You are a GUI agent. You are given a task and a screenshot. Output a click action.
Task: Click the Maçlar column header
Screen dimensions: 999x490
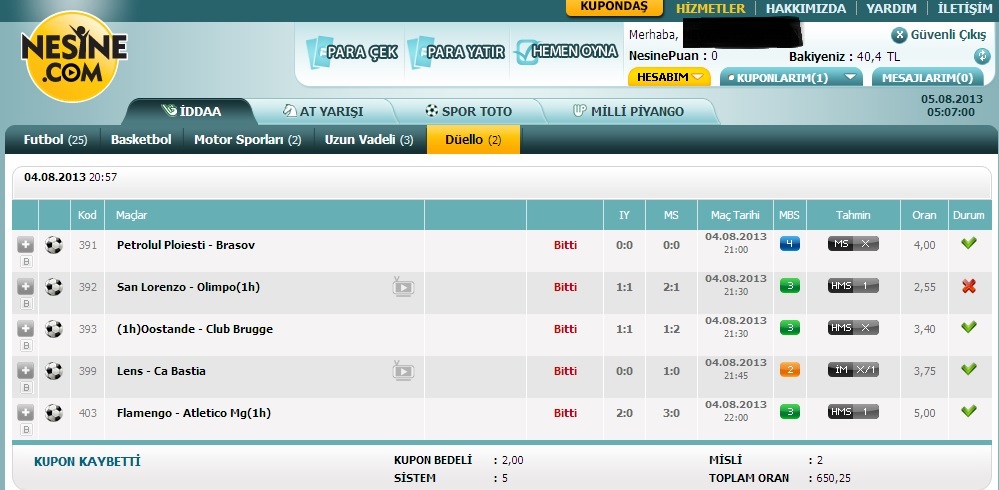[131, 215]
